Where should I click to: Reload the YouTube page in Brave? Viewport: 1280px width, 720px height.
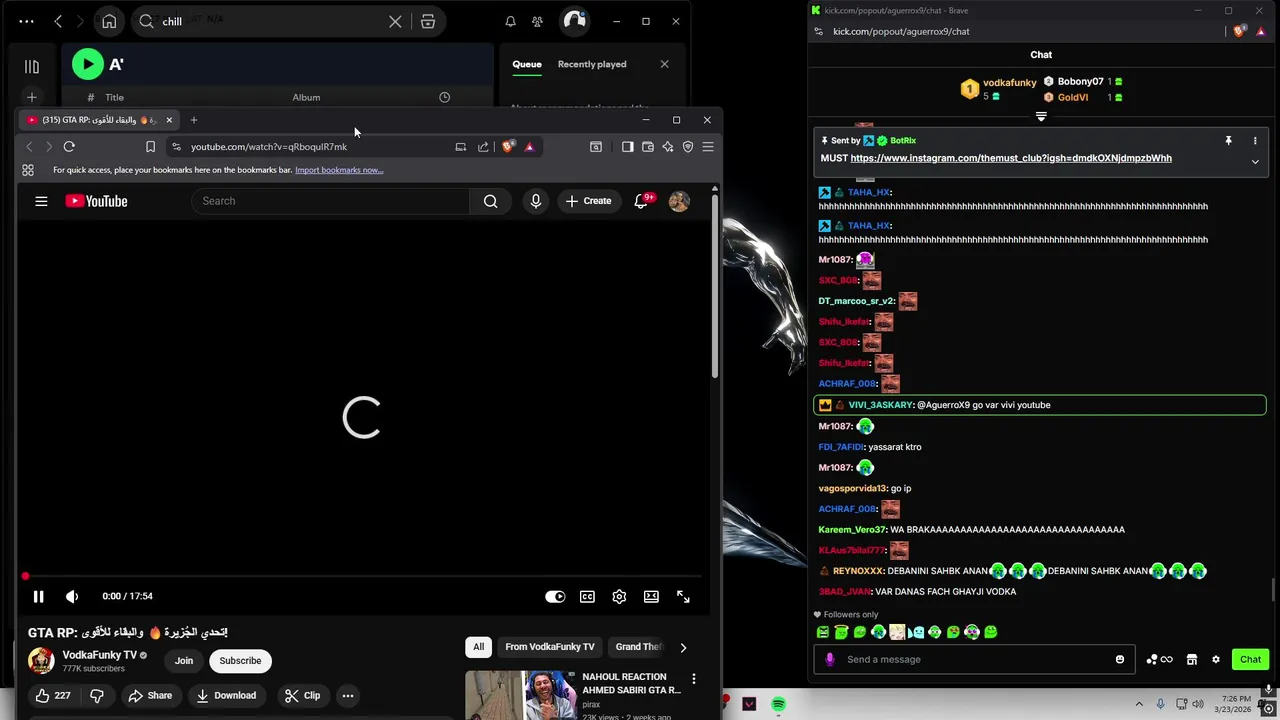69,147
